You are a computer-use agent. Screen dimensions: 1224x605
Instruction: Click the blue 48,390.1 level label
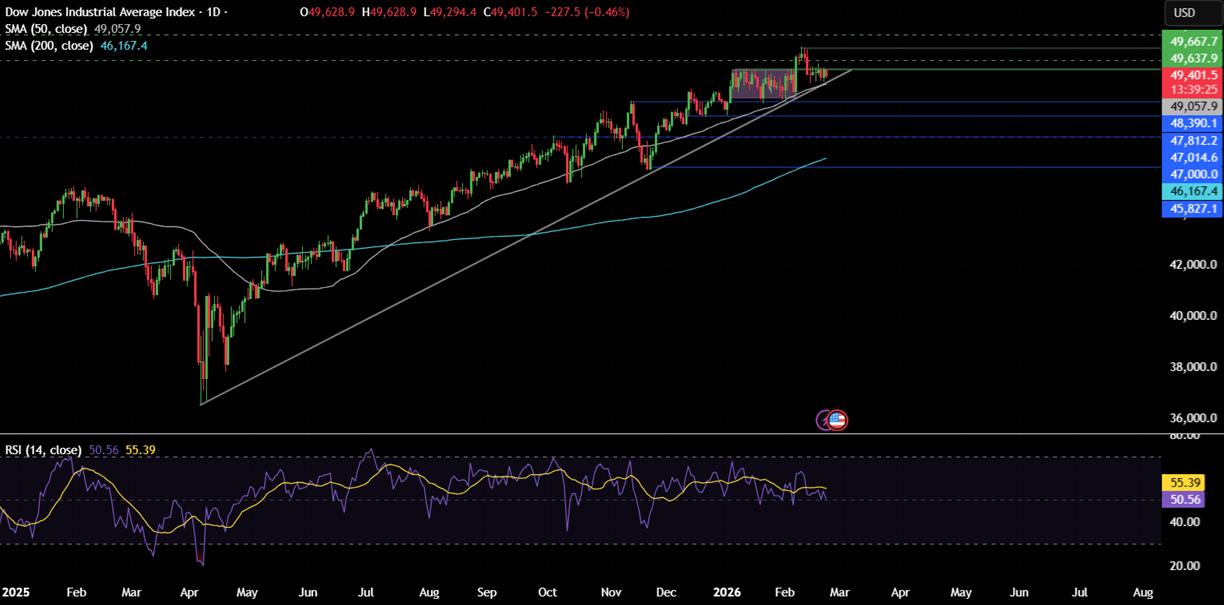click(x=1191, y=123)
